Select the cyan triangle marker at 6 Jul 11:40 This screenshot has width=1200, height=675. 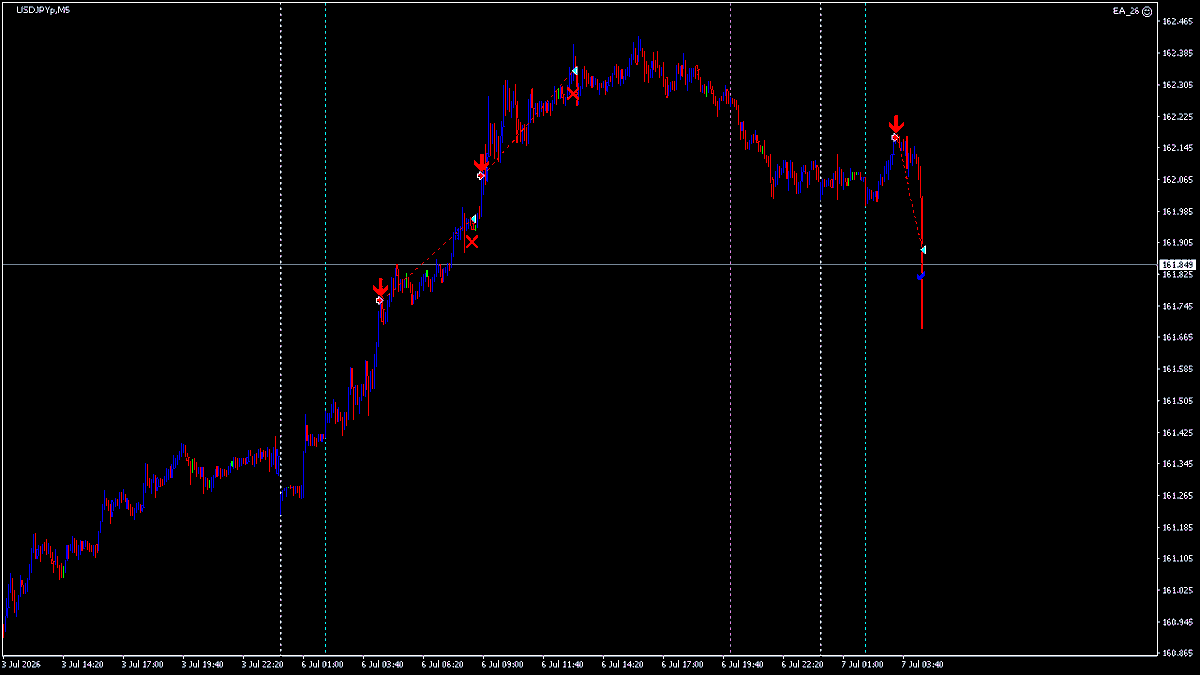pos(574,70)
